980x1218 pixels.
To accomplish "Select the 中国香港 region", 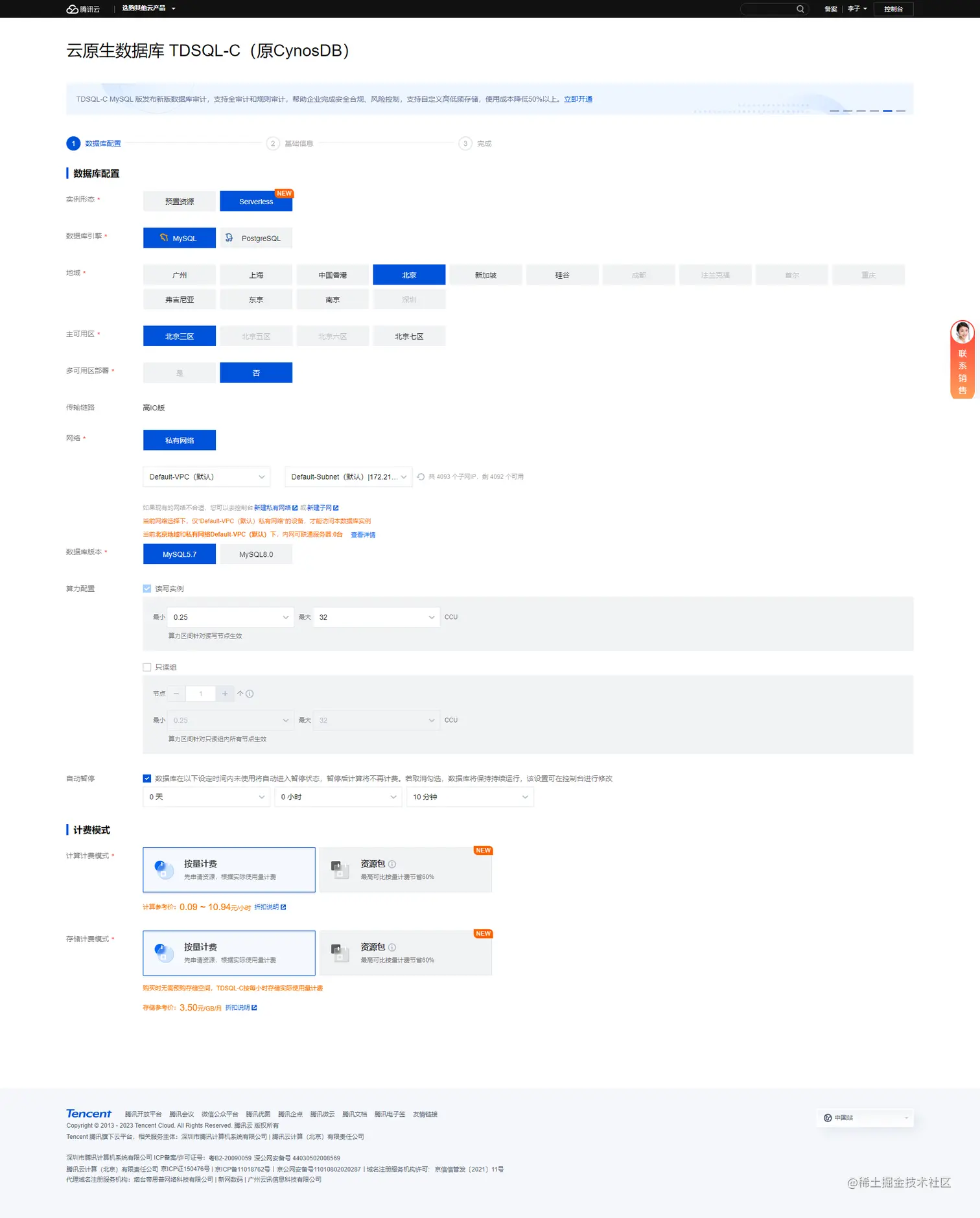I will tap(332, 275).
